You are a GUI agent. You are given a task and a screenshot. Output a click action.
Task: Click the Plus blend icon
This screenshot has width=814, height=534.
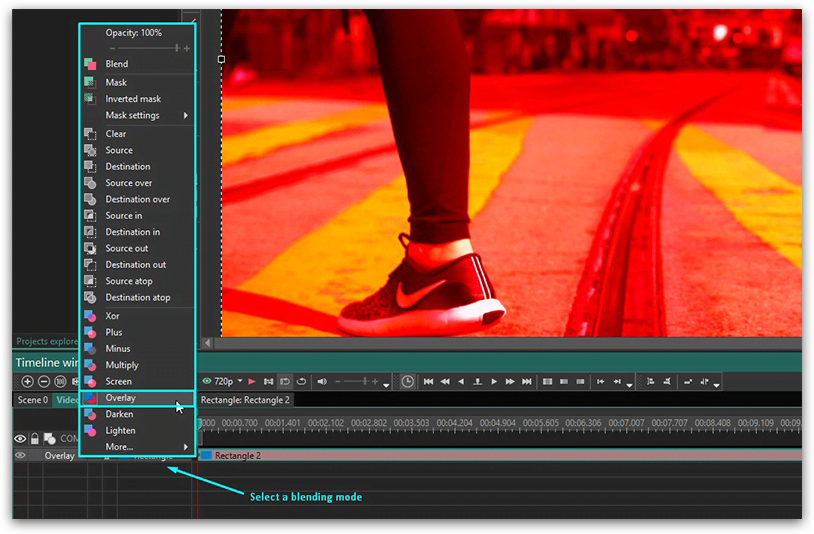[x=90, y=332]
